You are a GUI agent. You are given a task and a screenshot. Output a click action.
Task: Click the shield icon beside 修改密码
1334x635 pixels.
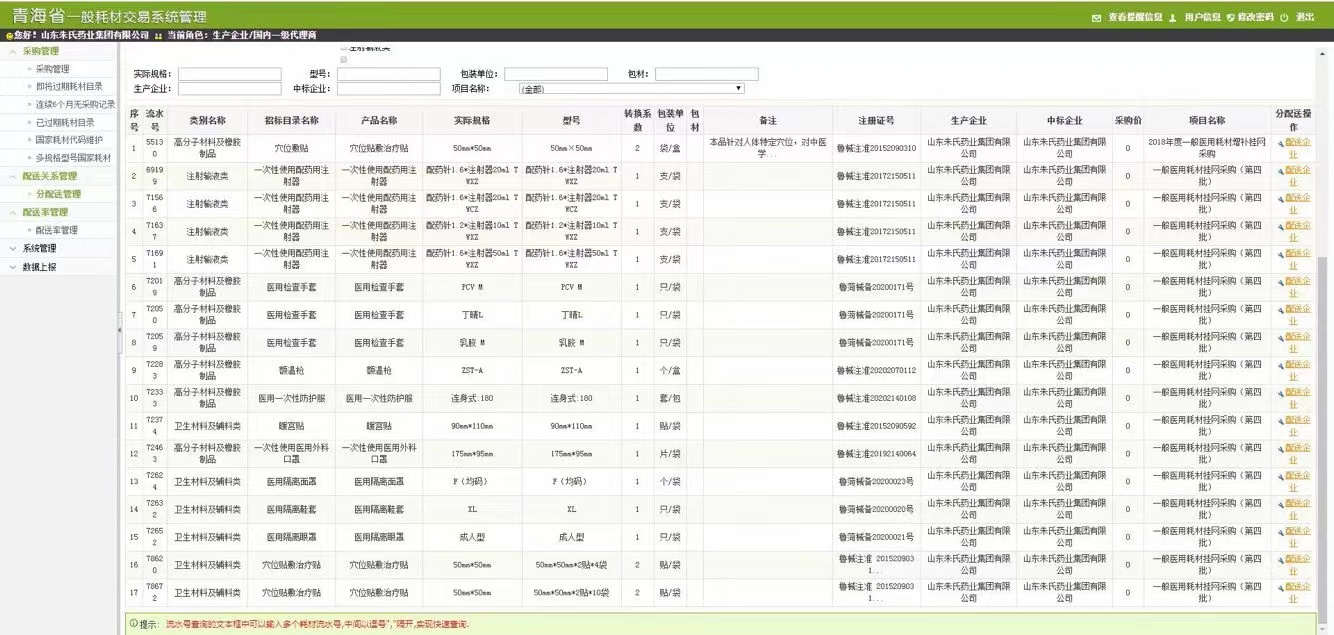[1230, 17]
